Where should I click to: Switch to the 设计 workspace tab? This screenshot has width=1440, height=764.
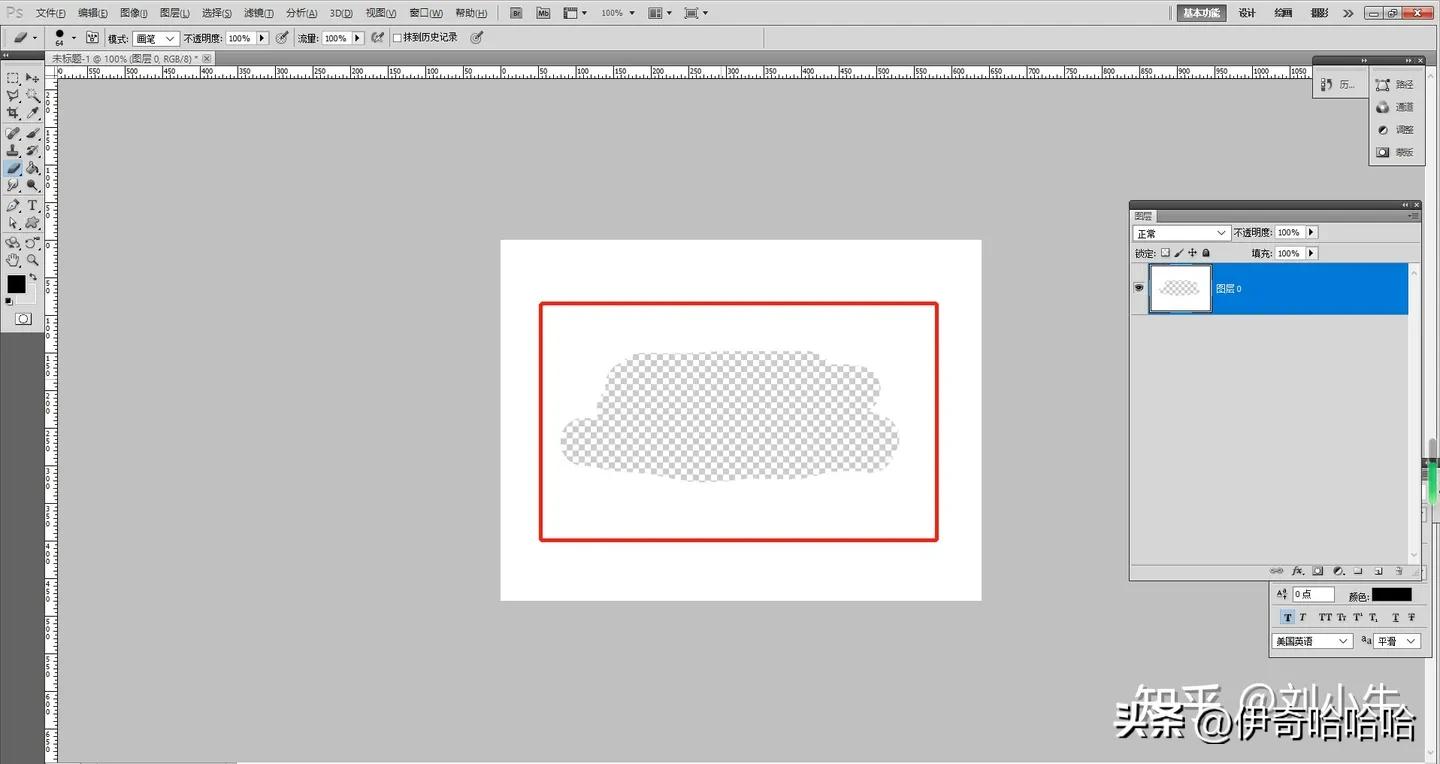(x=1246, y=12)
